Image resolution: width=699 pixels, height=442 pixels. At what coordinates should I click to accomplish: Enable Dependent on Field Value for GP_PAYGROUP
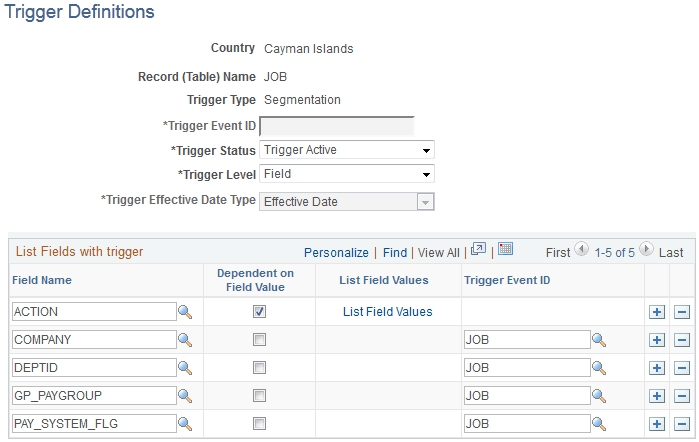click(x=260, y=396)
